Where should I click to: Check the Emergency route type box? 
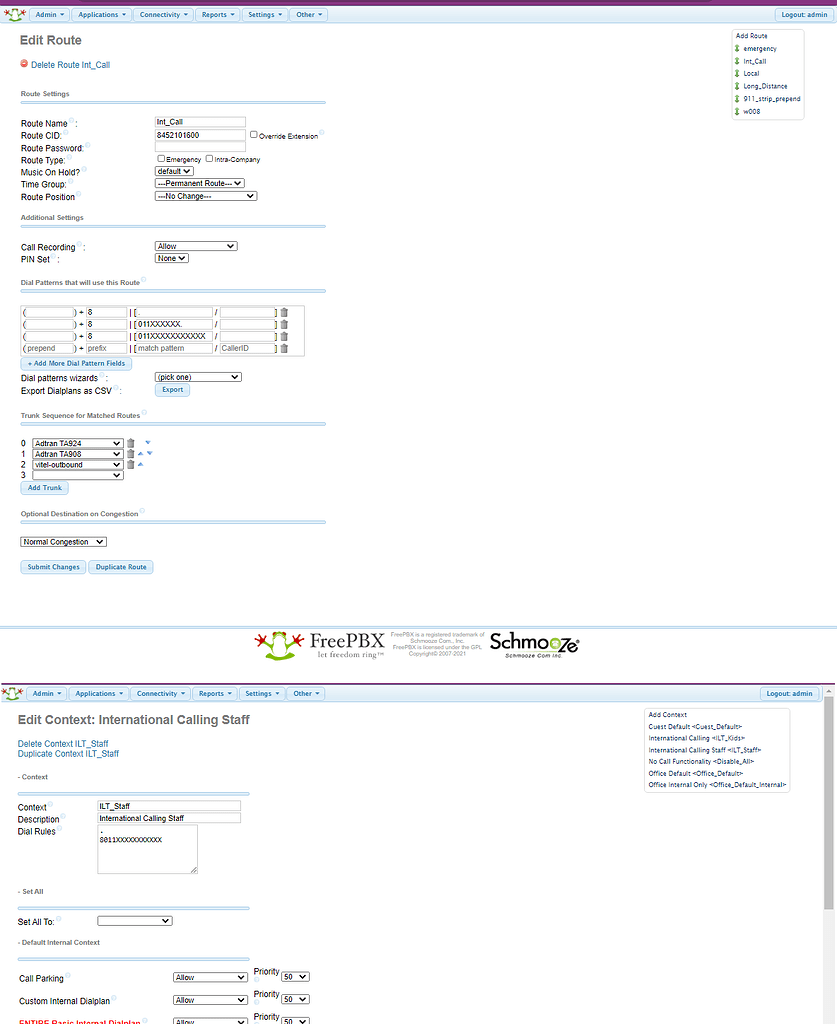tap(161, 159)
